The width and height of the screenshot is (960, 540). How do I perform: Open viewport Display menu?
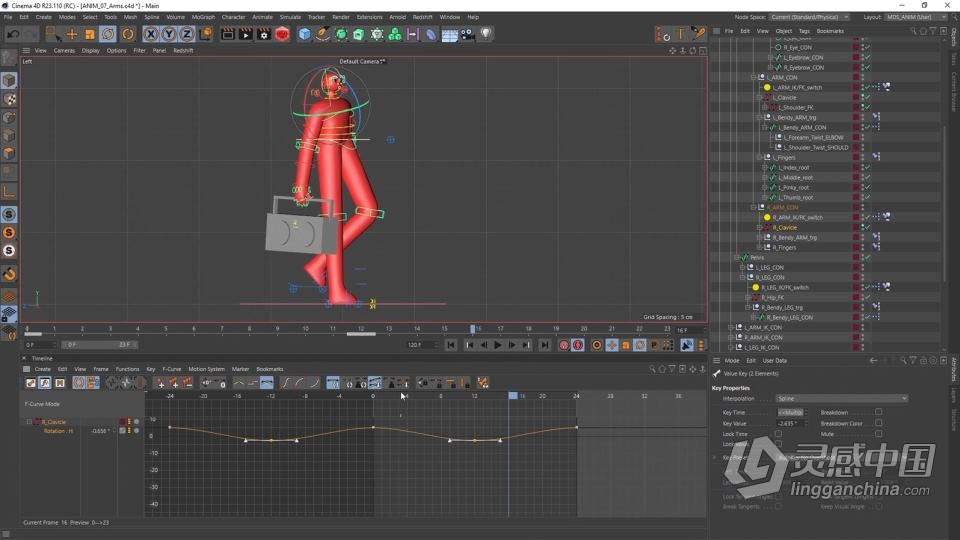click(91, 51)
